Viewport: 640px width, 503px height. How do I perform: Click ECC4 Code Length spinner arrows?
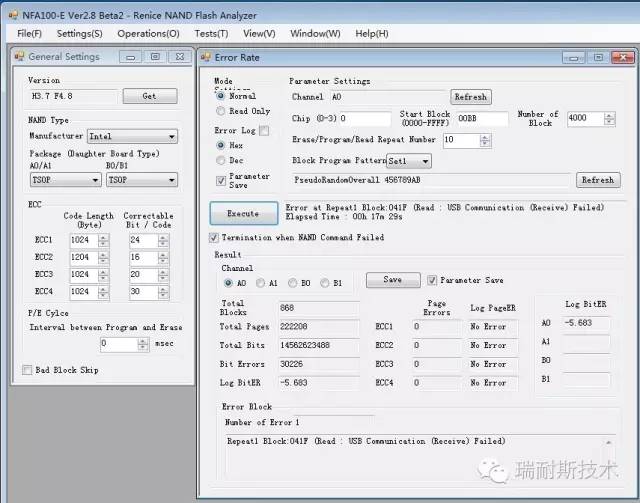click(104, 292)
